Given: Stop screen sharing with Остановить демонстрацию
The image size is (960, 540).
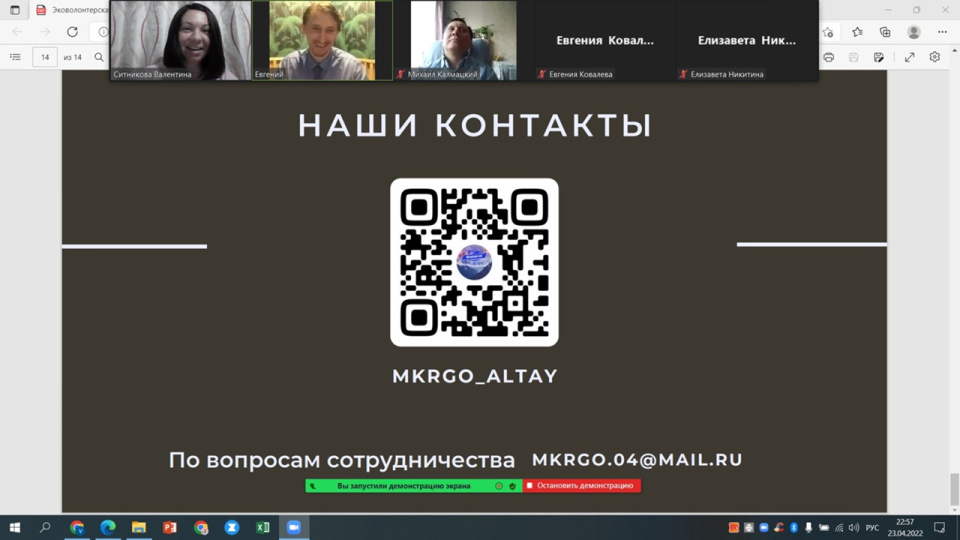Looking at the screenshot, I should pos(582,486).
